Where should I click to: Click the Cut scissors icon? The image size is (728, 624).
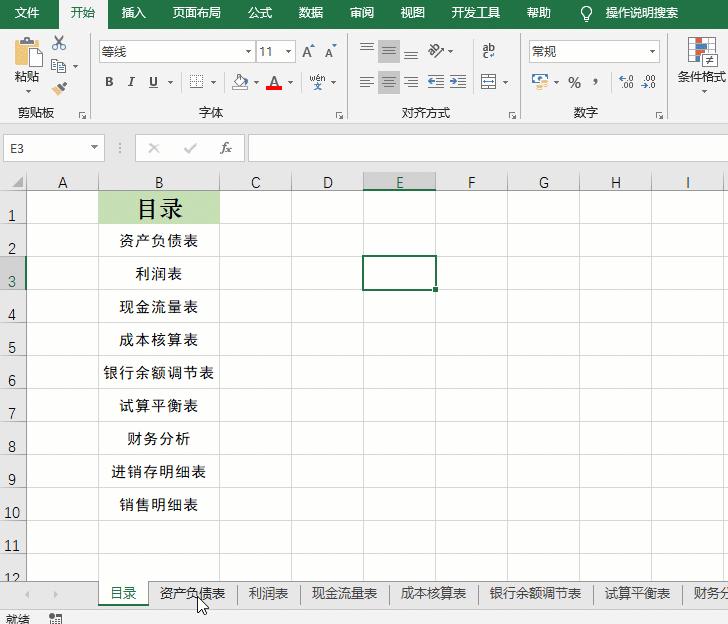click(59, 43)
